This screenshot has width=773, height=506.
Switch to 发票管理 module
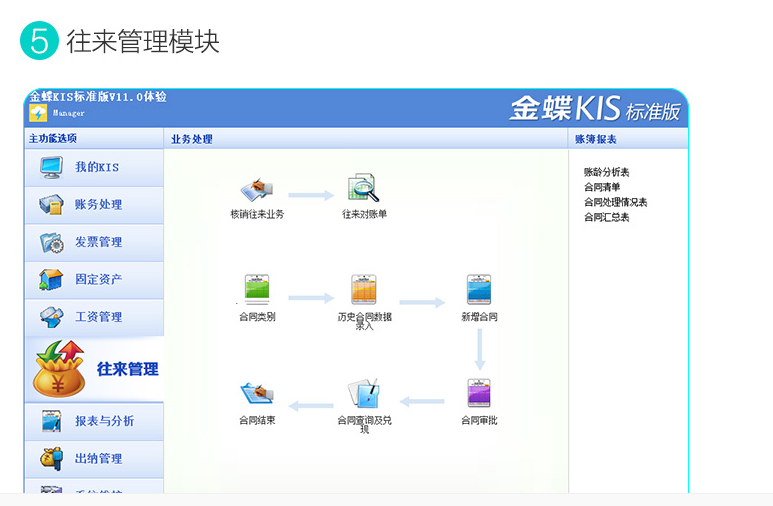pos(95,242)
